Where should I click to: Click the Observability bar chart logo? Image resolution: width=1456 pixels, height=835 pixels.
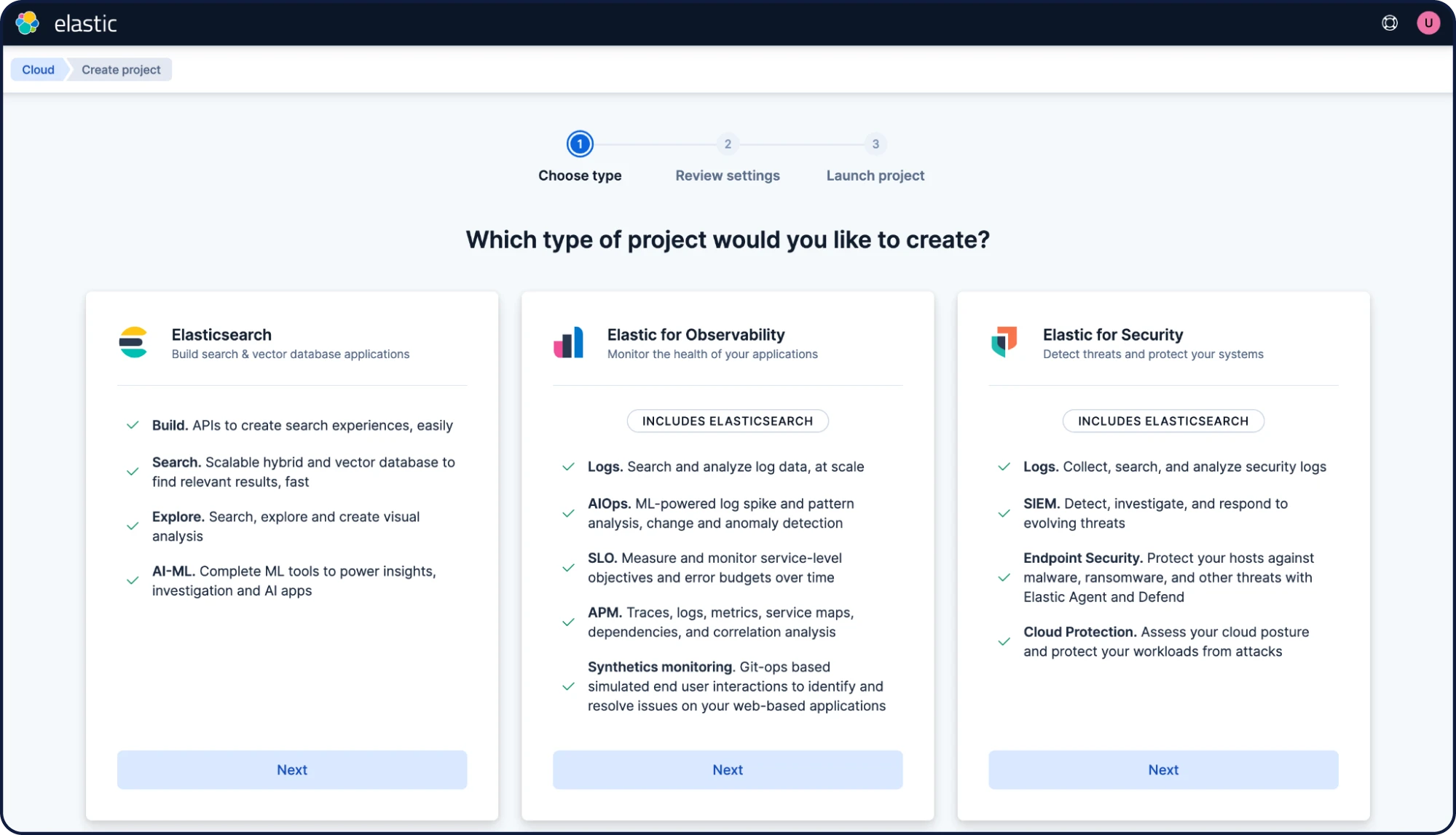click(x=569, y=342)
